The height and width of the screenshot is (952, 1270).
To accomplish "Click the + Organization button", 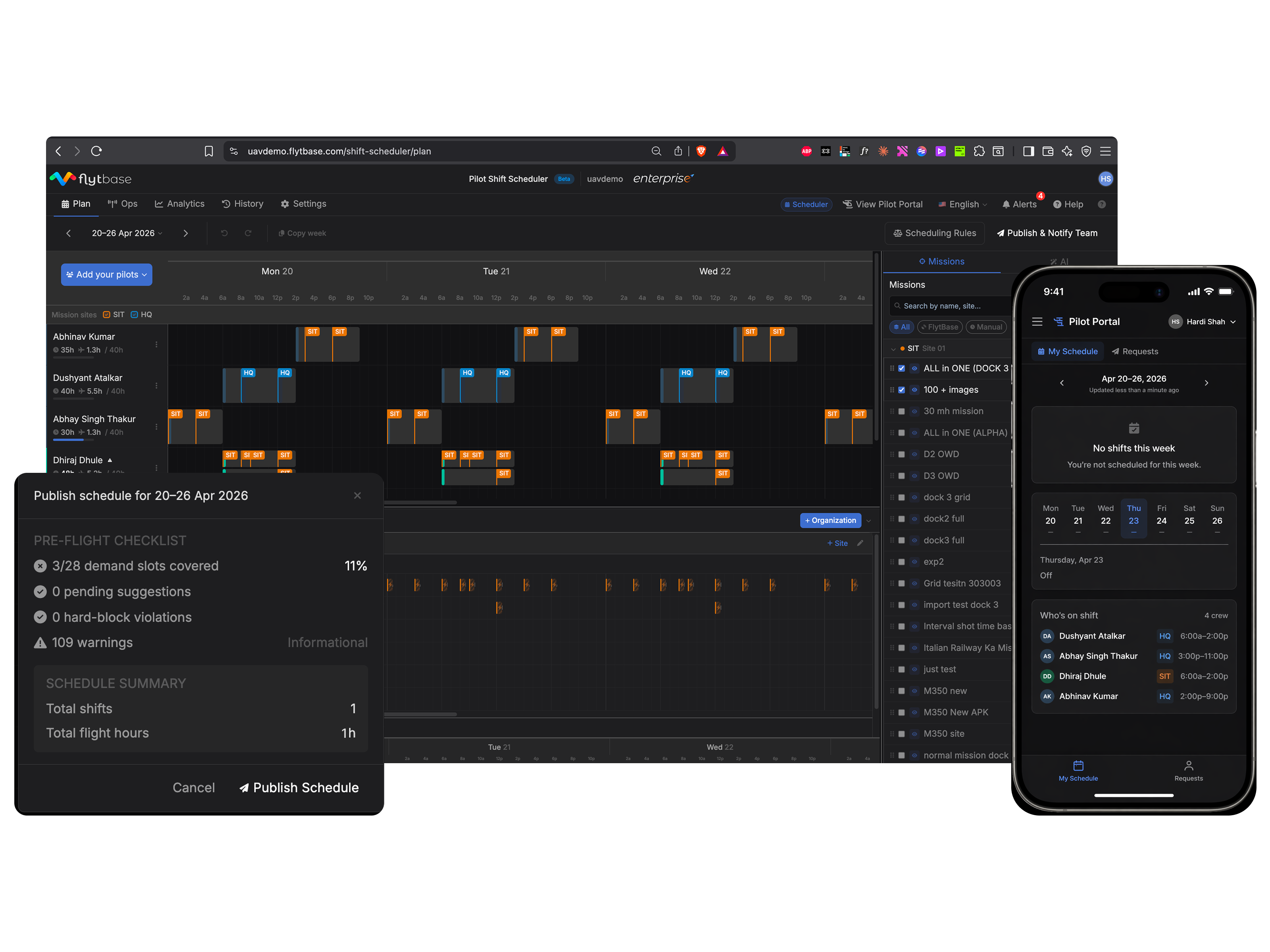I will (830, 520).
